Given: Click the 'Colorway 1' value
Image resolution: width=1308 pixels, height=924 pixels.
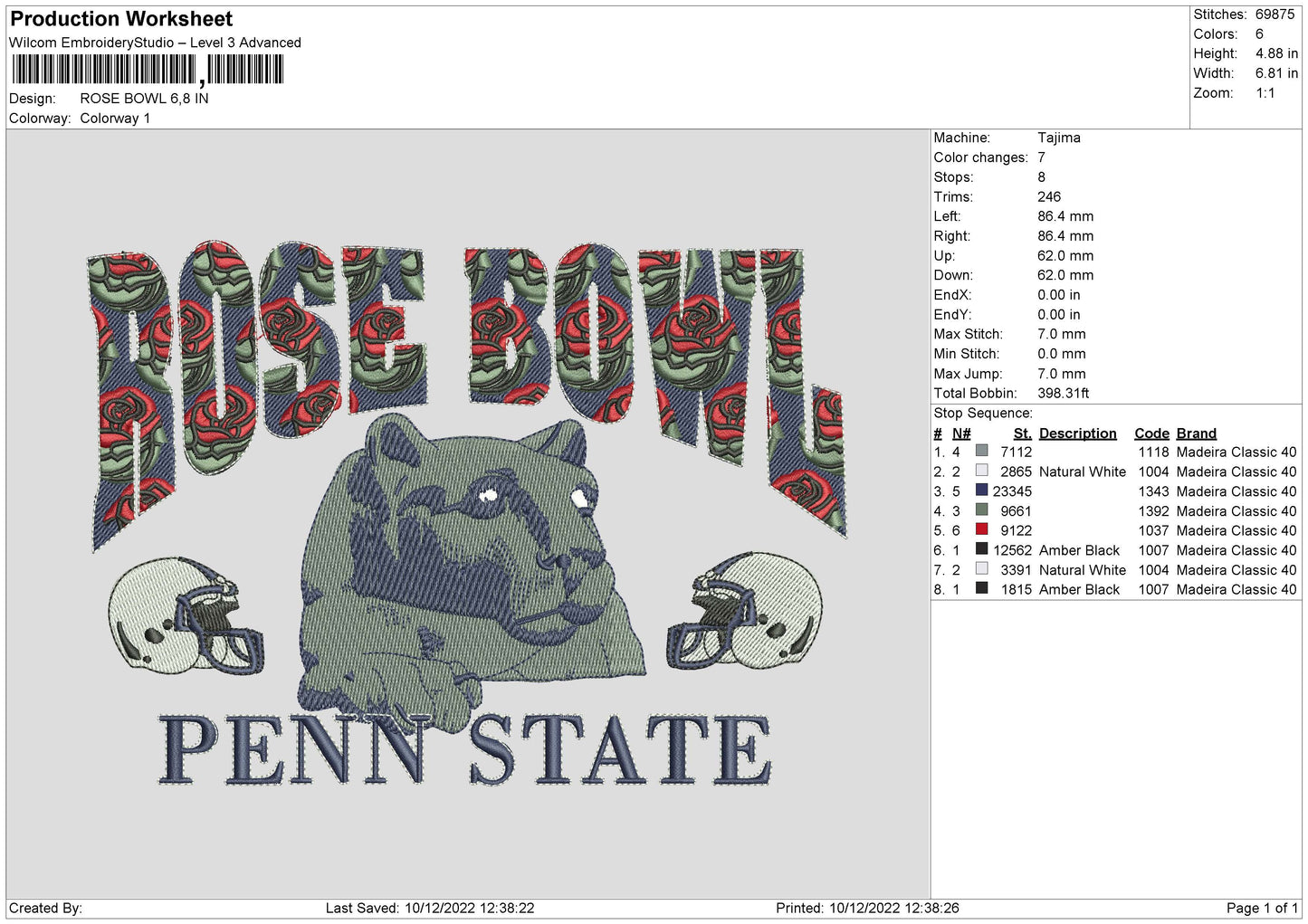Looking at the screenshot, I should click(x=115, y=119).
